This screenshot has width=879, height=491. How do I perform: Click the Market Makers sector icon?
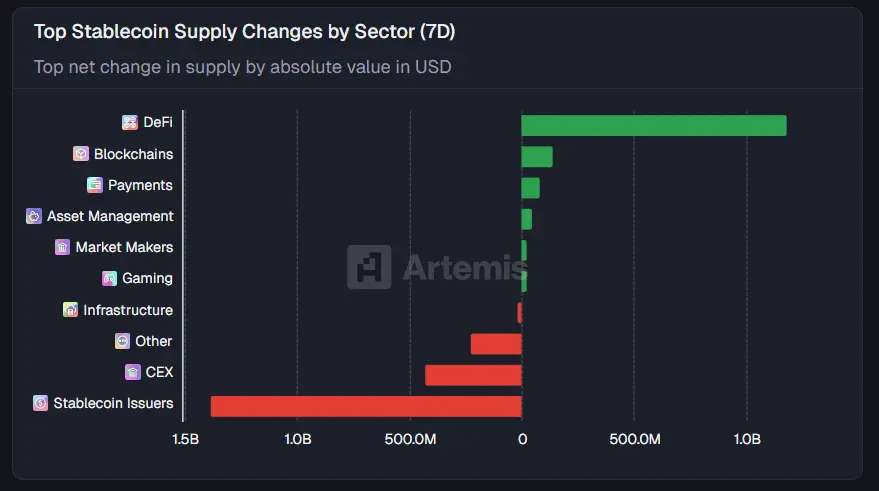pos(62,247)
